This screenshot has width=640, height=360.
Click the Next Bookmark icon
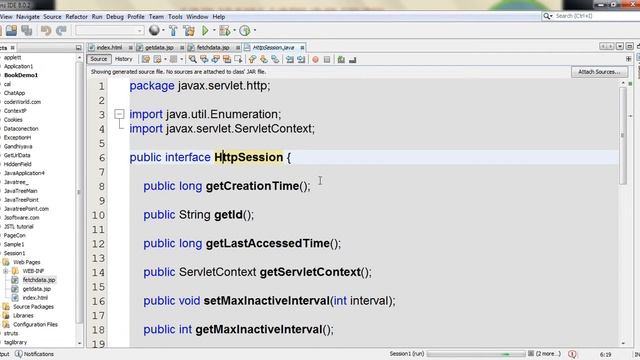[264, 60]
